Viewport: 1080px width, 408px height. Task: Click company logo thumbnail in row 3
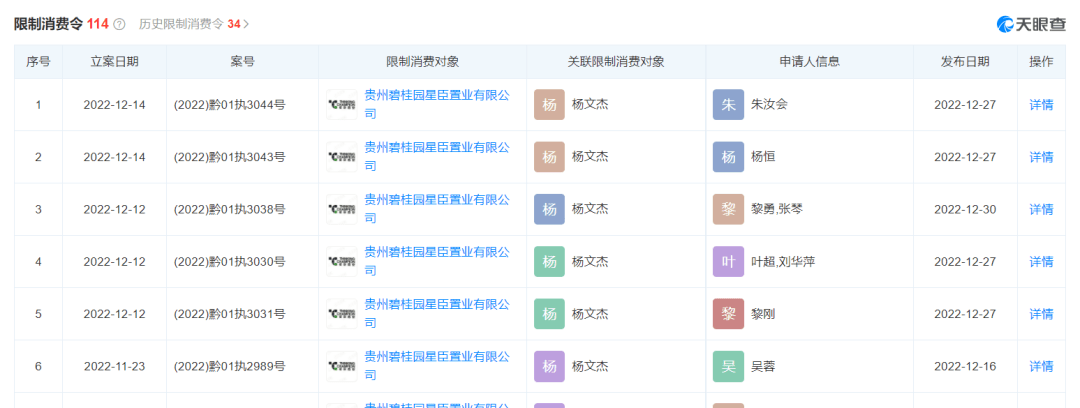click(342, 210)
